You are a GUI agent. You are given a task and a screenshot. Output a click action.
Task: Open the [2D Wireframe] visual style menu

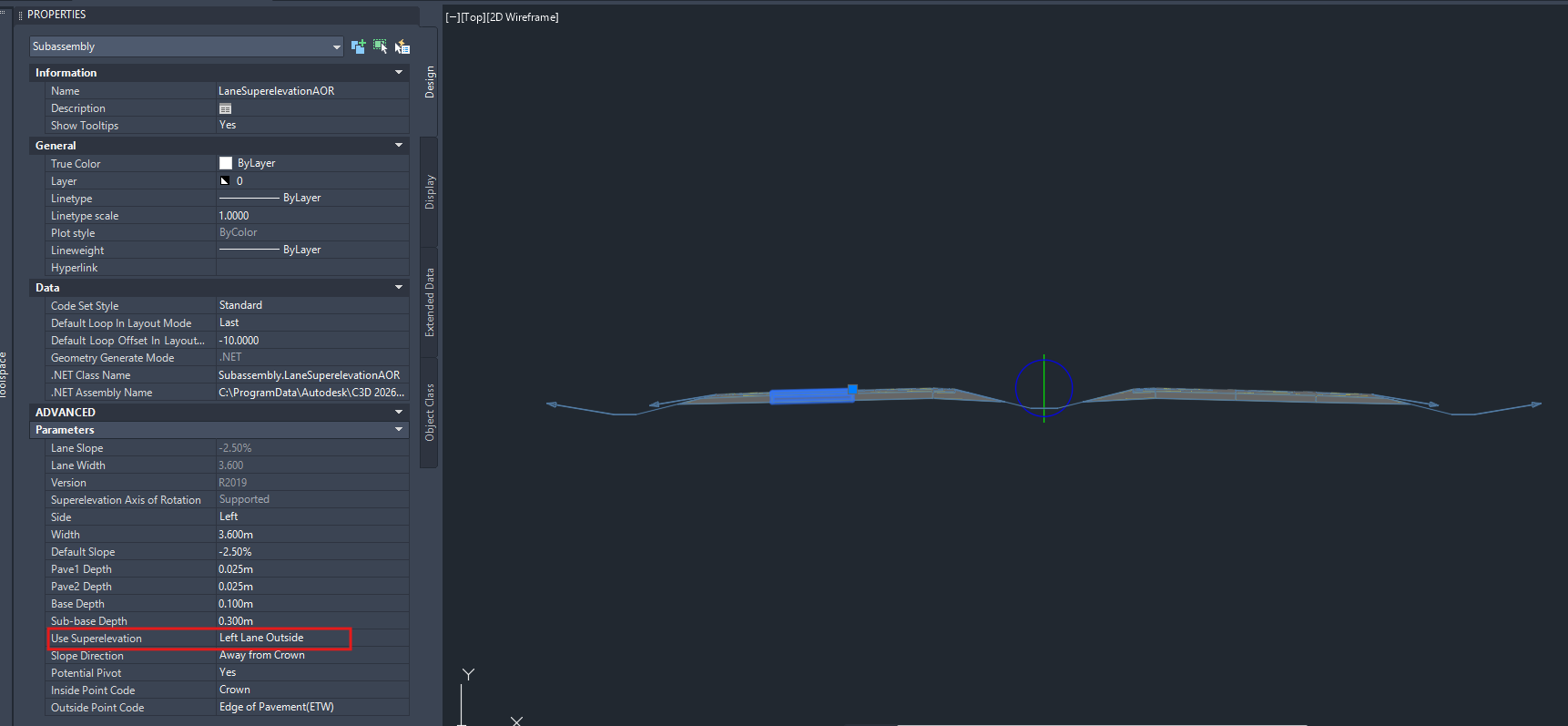523,17
